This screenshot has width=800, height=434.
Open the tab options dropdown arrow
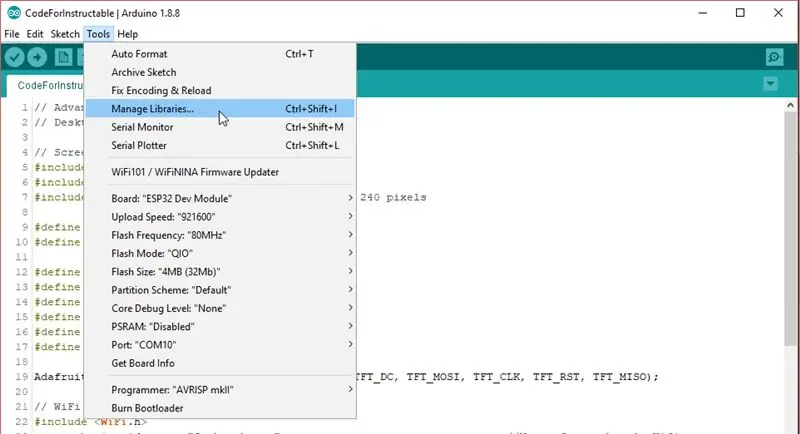pos(770,84)
